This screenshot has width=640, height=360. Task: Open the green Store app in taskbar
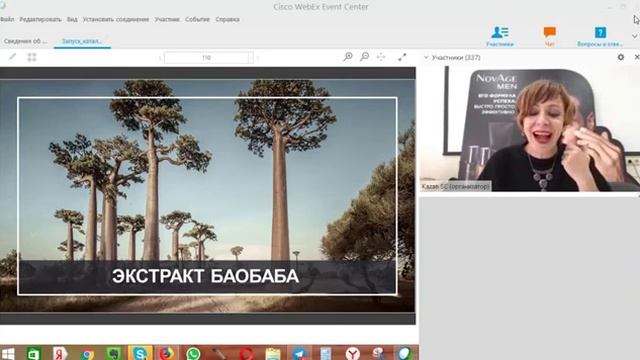click(x=34, y=353)
